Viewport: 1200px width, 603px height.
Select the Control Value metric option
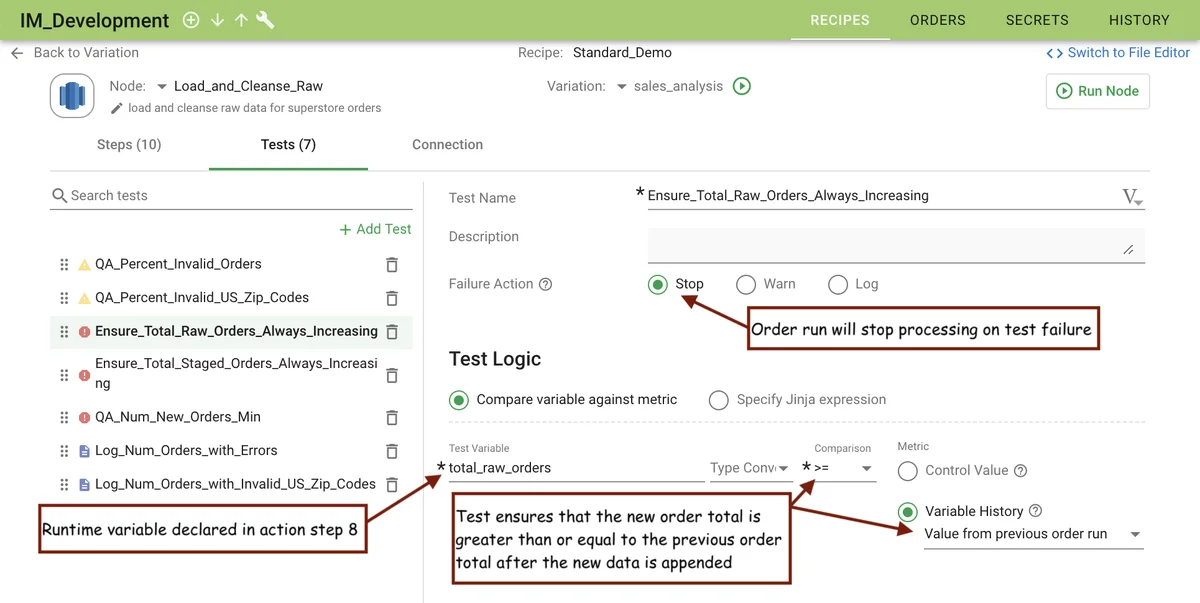point(908,470)
